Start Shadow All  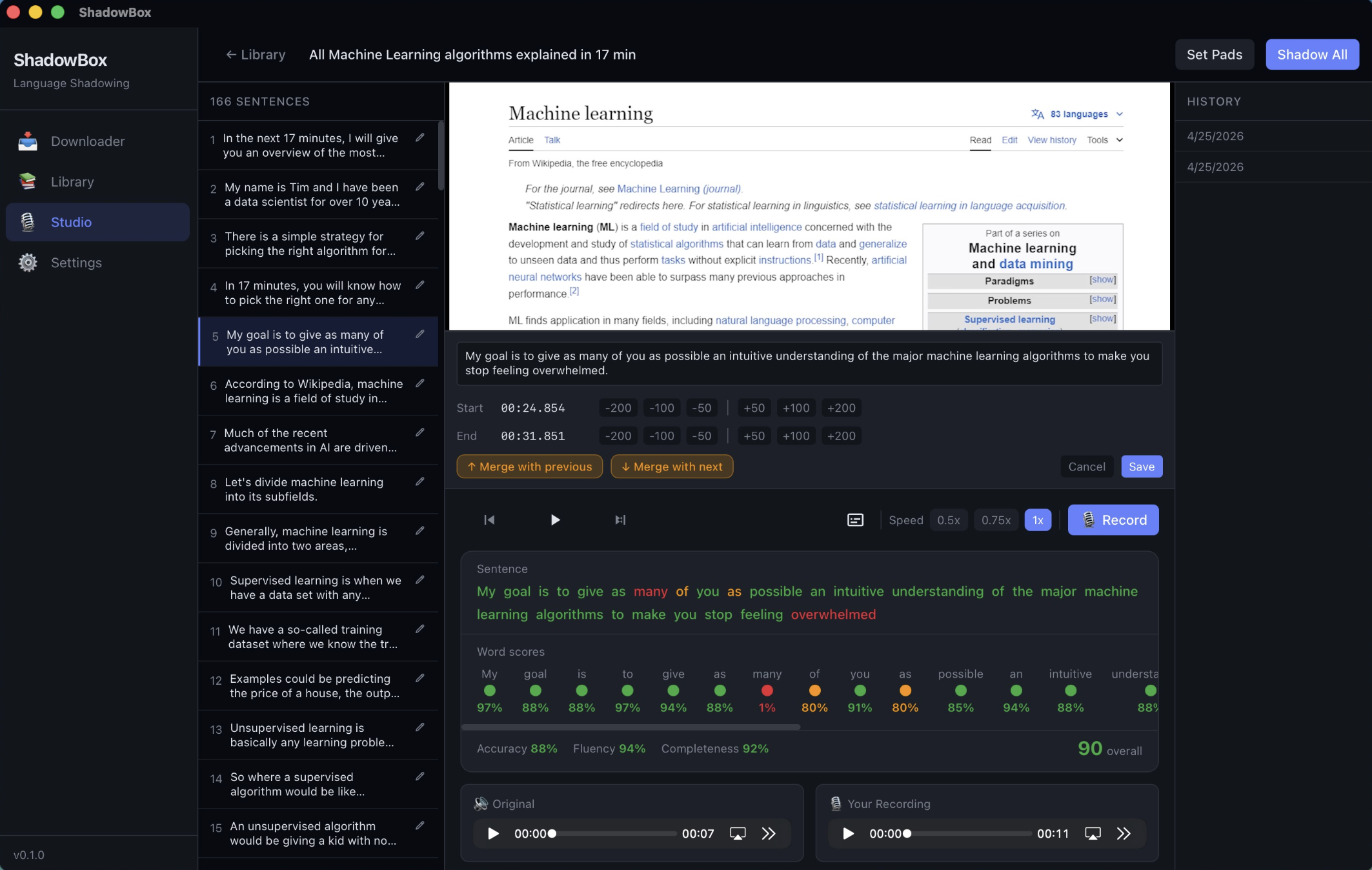click(x=1312, y=55)
